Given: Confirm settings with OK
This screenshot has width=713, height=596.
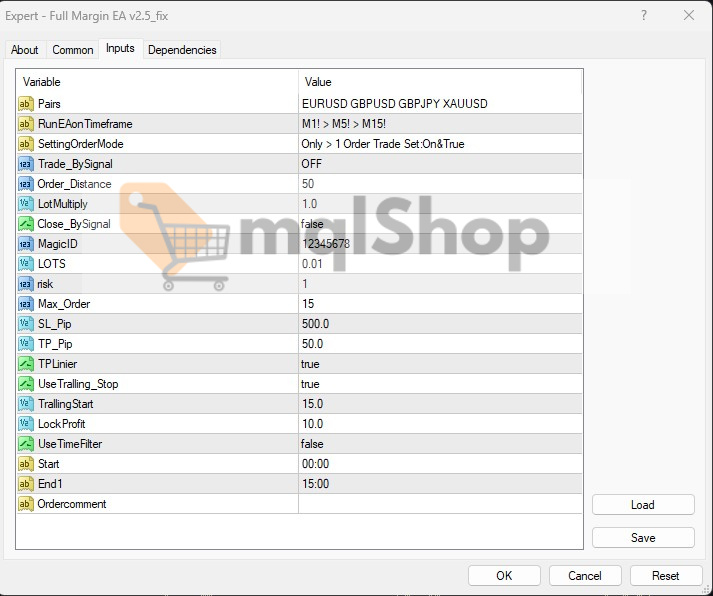Looking at the screenshot, I should pyautogui.click(x=504, y=576).
